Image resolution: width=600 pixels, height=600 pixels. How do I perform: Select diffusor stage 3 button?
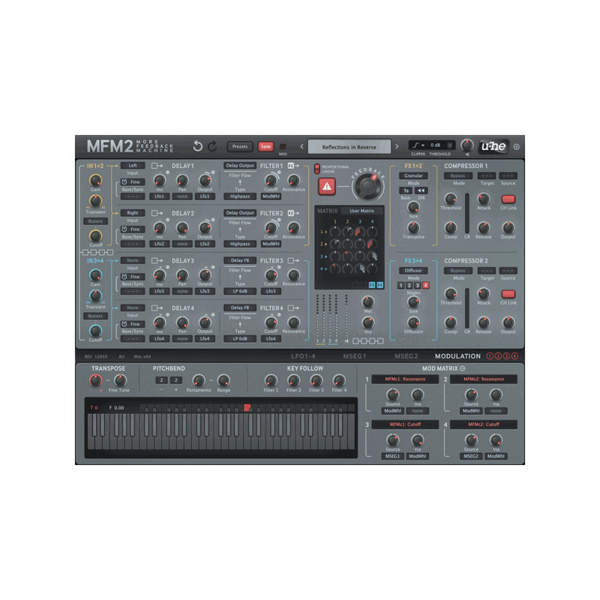point(417,285)
